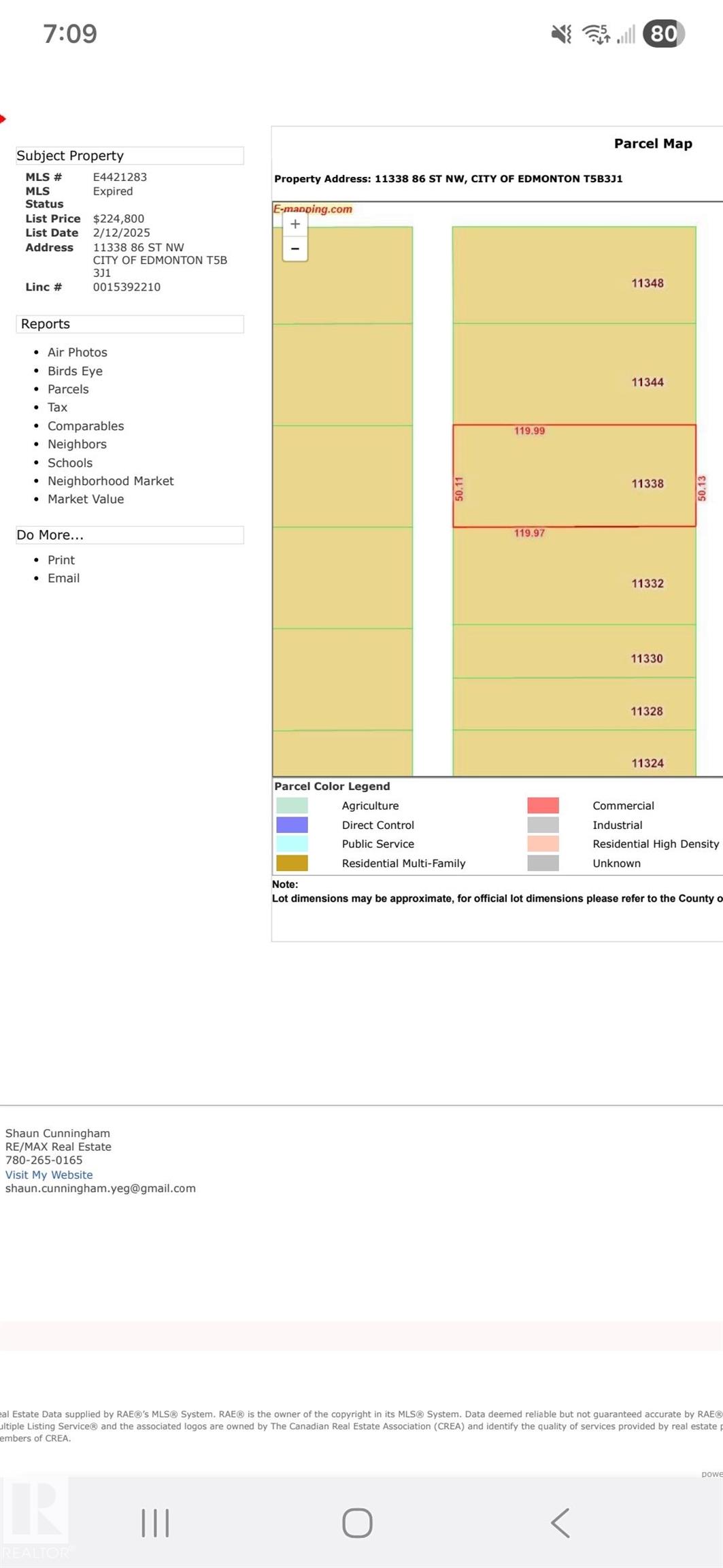Click the Print option
Image resolution: width=723 pixels, height=1568 pixels.
coord(61,560)
